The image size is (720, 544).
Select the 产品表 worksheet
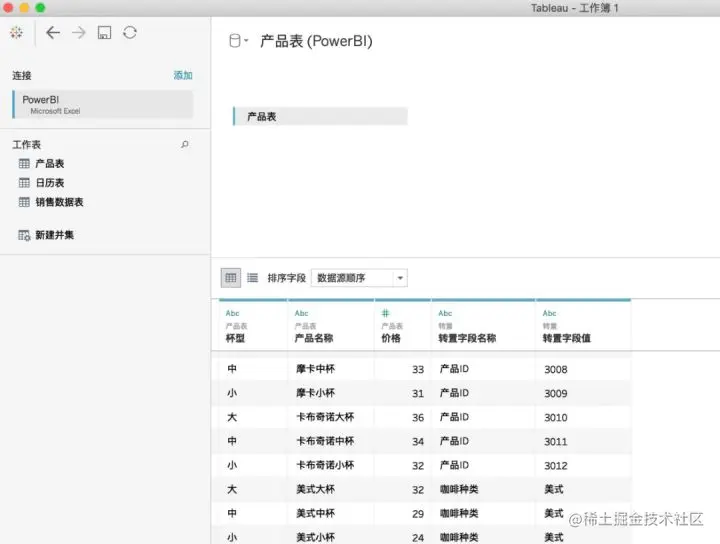(50, 163)
